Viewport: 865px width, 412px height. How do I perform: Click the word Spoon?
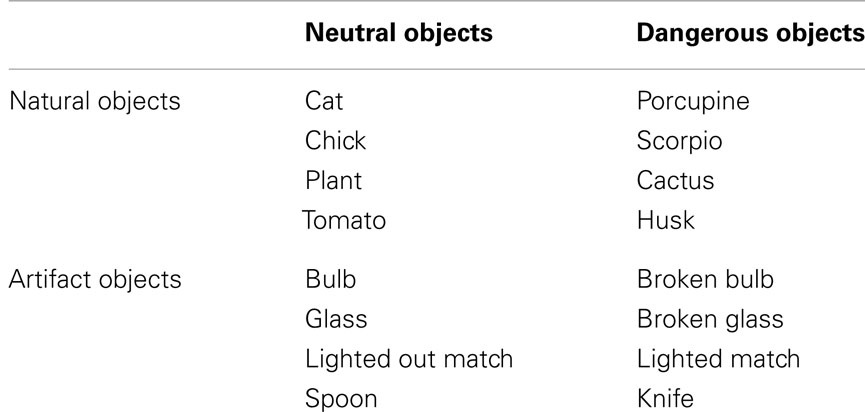pyautogui.click(x=341, y=400)
